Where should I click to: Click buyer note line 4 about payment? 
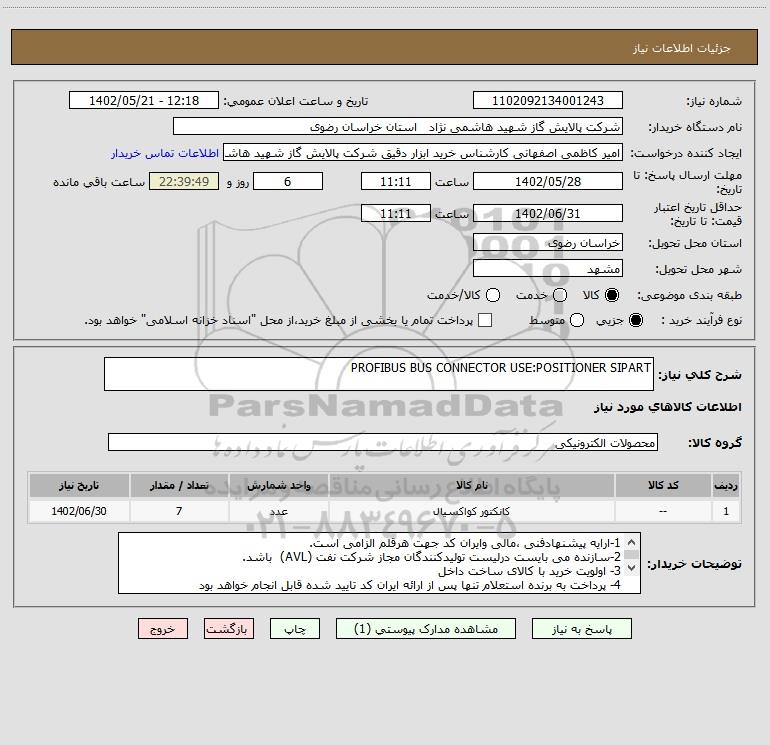click(410, 585)
